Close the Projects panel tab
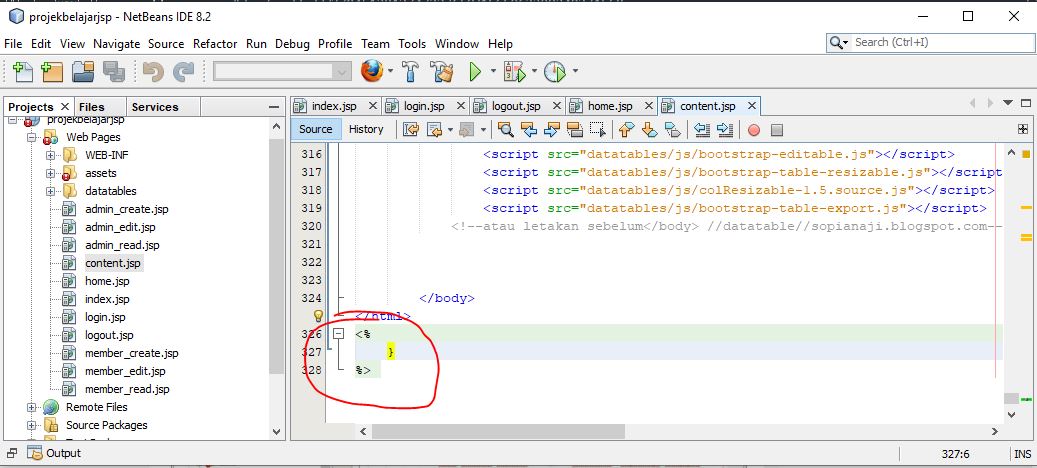Viewport: 1037px width, 468px height. point(65,106)
